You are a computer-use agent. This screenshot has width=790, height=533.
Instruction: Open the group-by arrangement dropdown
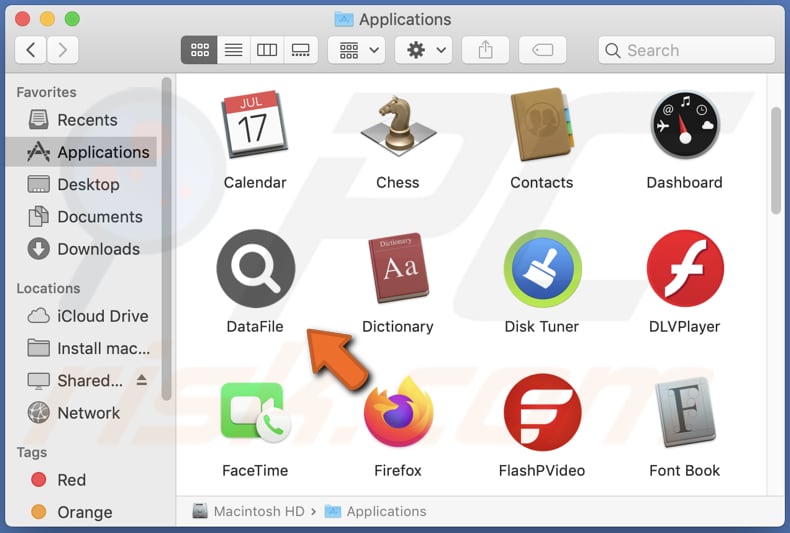pyautogui.click(x=357, y=50)
